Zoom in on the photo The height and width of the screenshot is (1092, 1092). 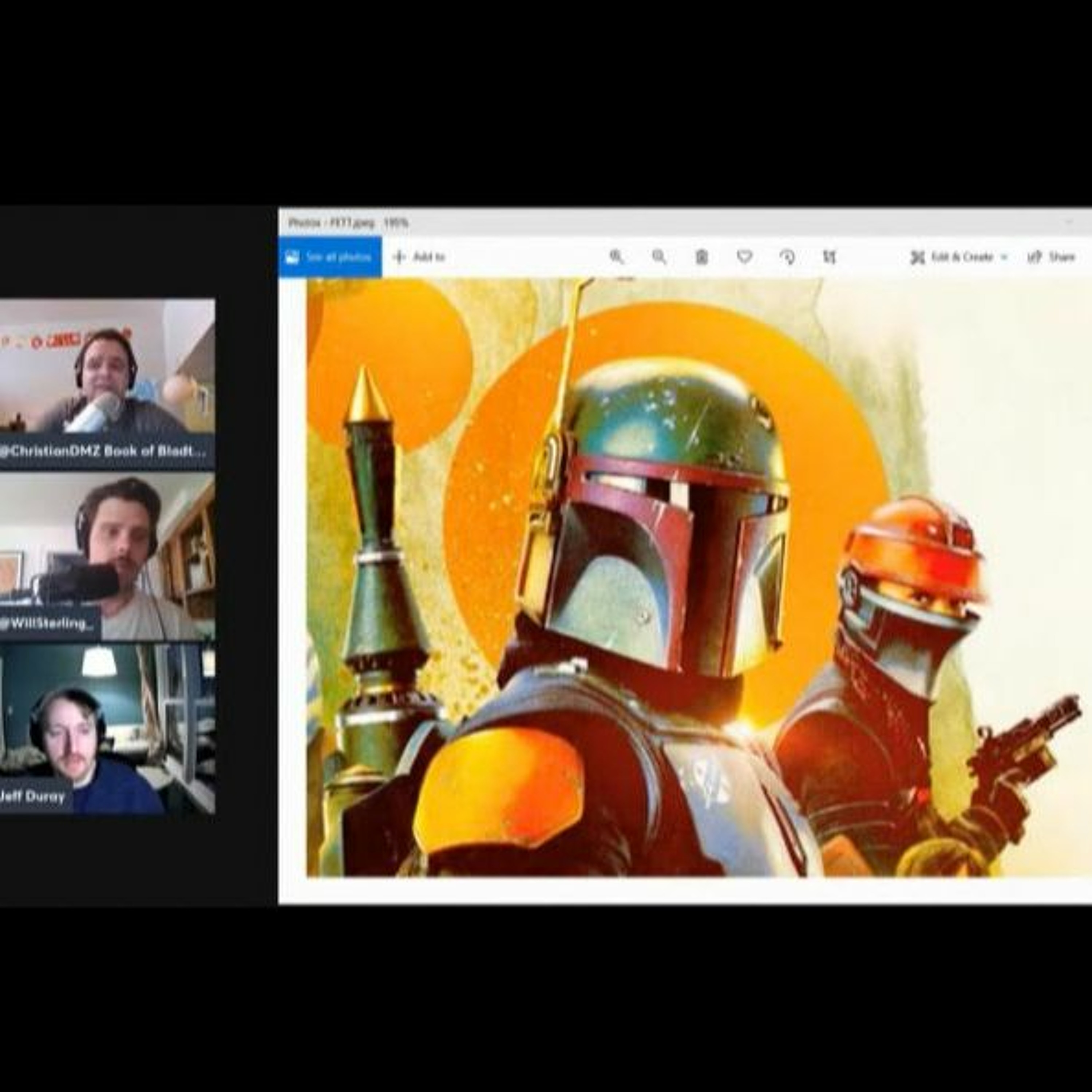[x=616, y=257]
